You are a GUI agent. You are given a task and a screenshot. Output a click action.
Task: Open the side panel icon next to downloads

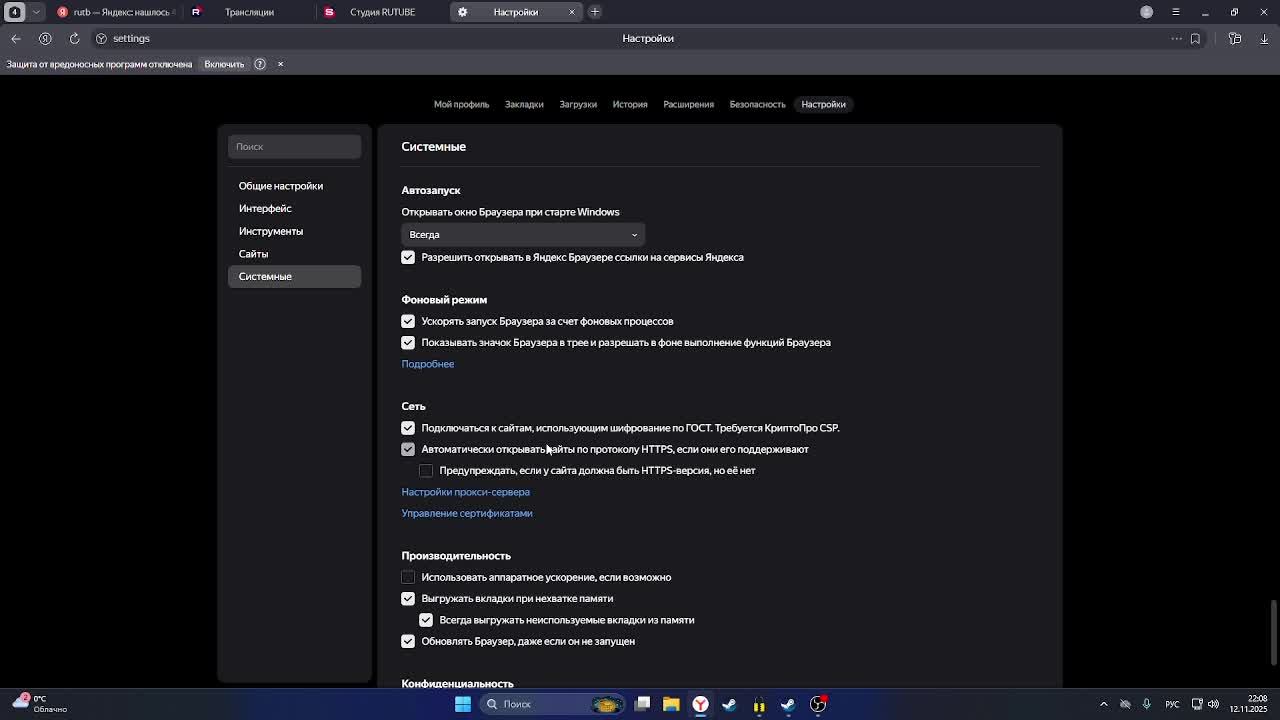(1235, 38)
